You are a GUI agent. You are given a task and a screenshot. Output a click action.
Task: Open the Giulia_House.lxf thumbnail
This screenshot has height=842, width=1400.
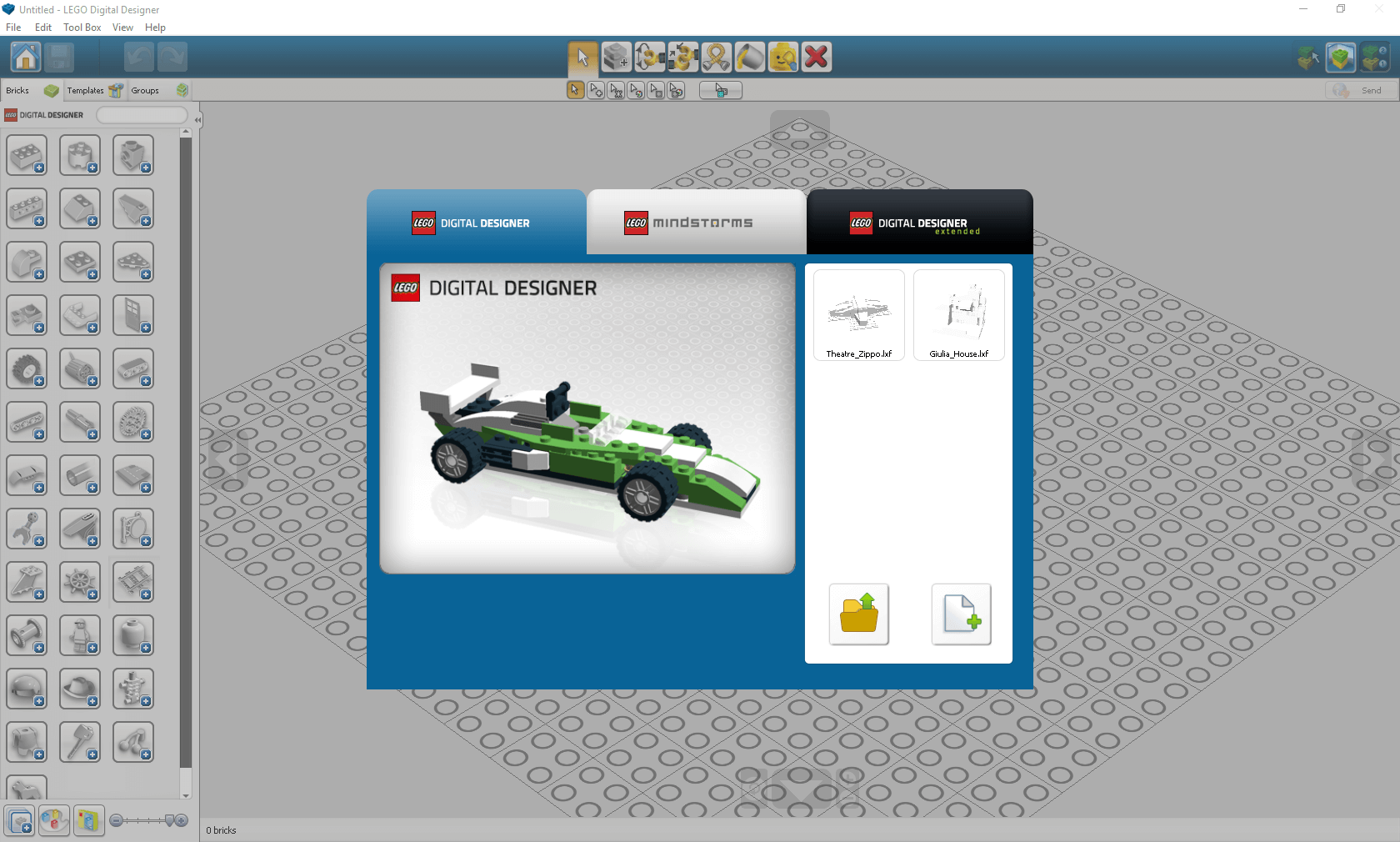click(959, 315)
